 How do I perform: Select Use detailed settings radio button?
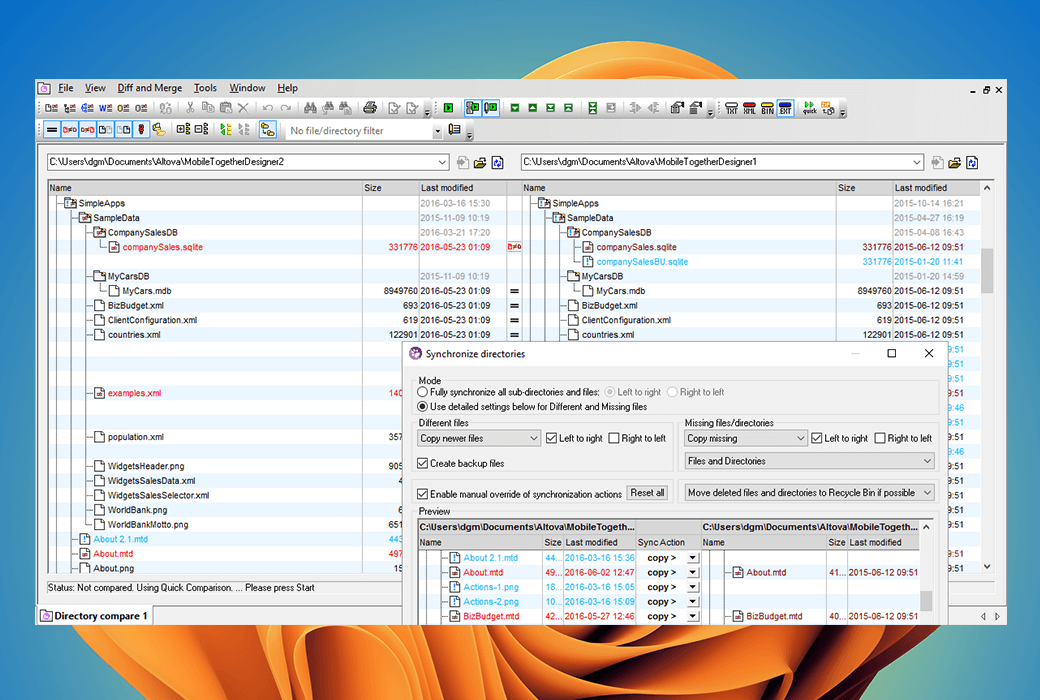pyautogui.click(x=422, y=407)
